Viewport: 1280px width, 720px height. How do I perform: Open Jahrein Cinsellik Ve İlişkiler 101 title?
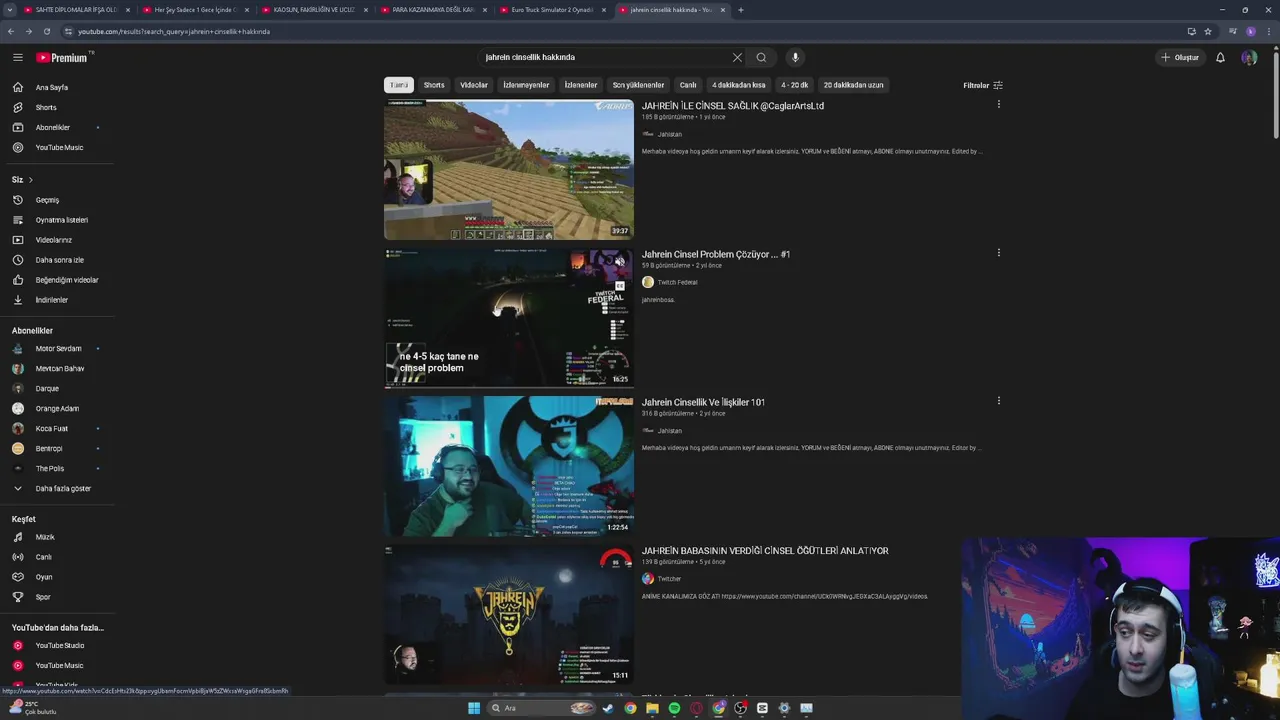[703, 402]
